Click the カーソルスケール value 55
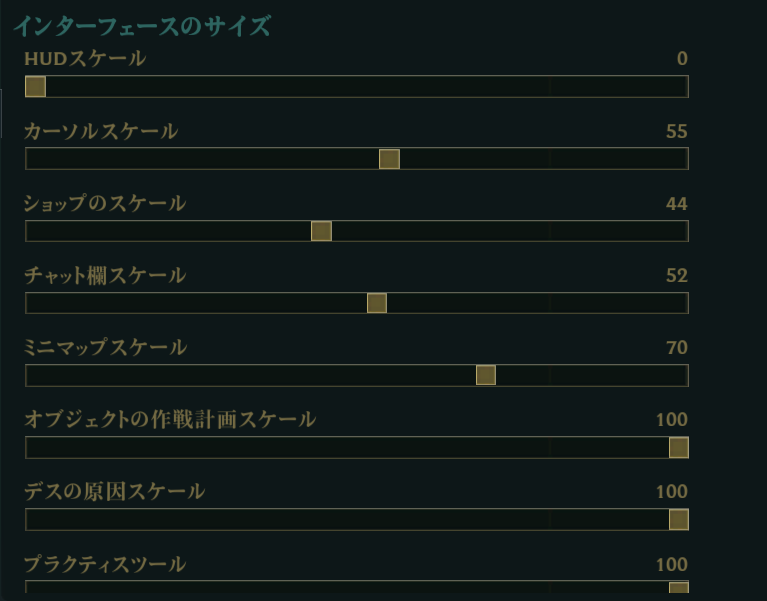Image resolution: width=767 pixels, height=601 pixels. click(676, 131)
